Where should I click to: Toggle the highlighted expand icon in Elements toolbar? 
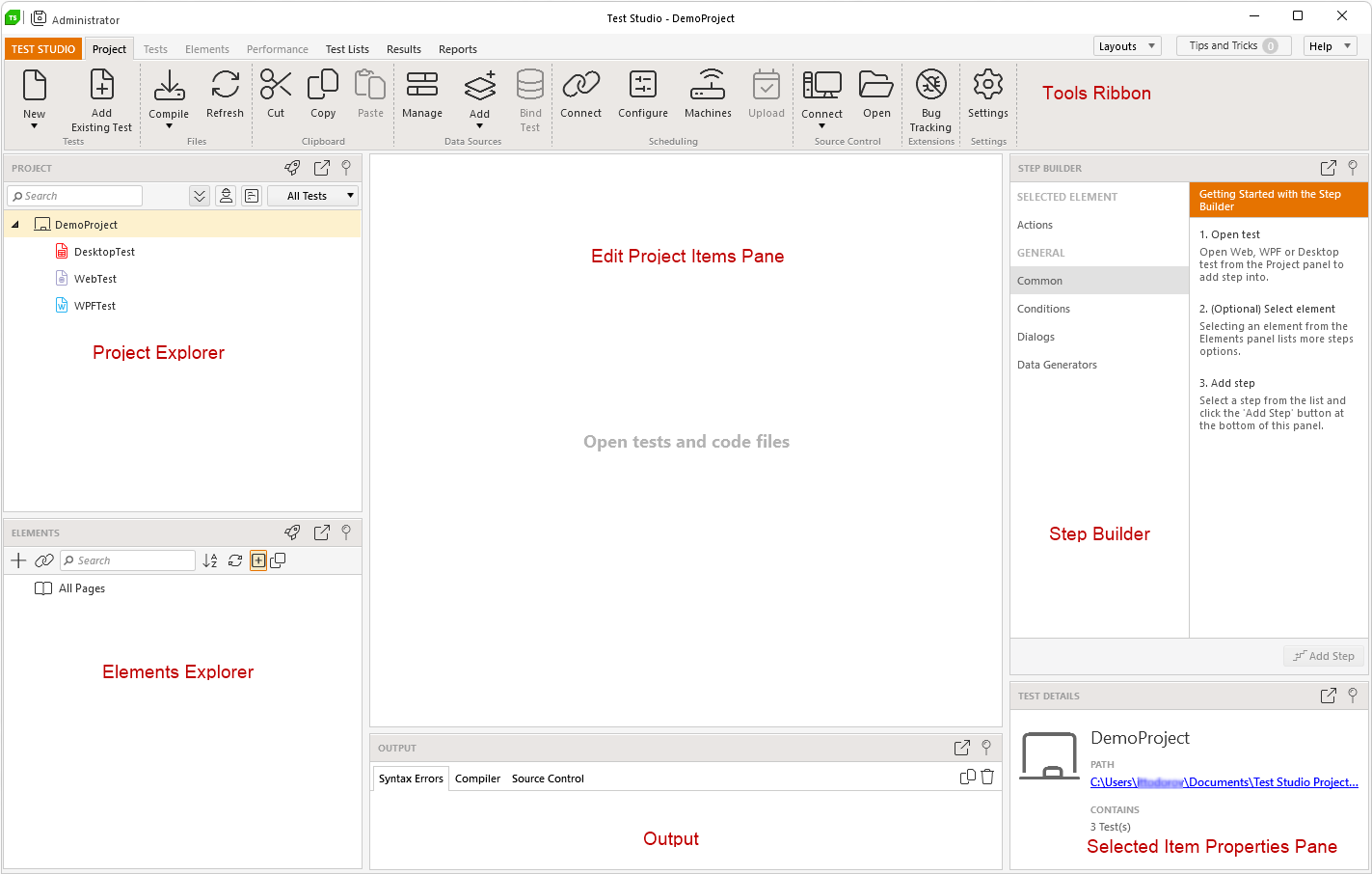tap(258, 560)
